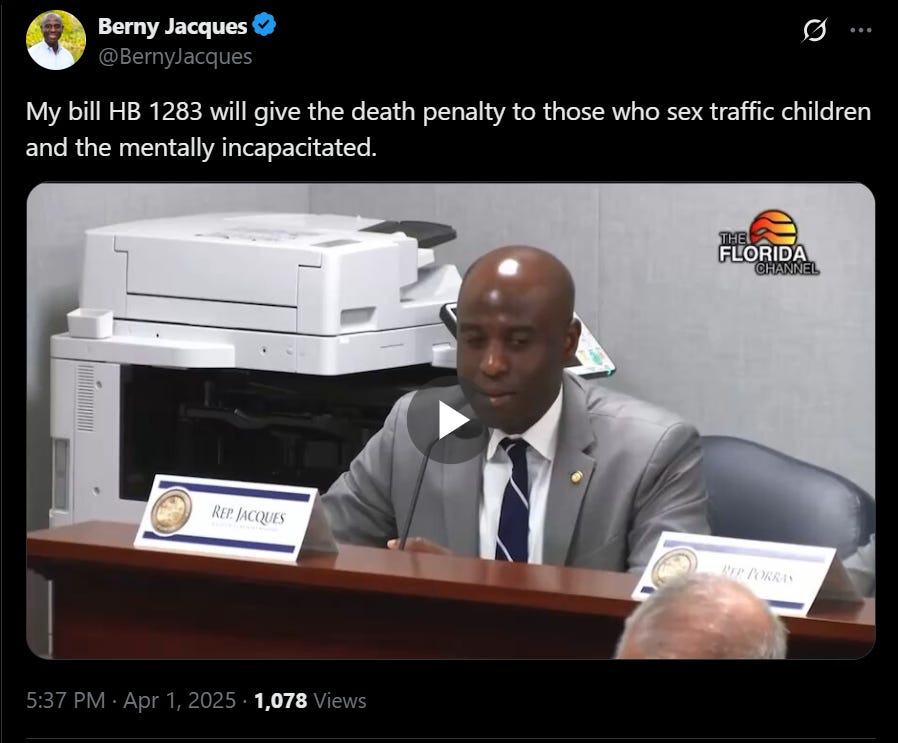Image resolution: width=898 pixels, height=743 pixels.
Task: Click the Grok explain-post icon
Action: pos(814,30)
